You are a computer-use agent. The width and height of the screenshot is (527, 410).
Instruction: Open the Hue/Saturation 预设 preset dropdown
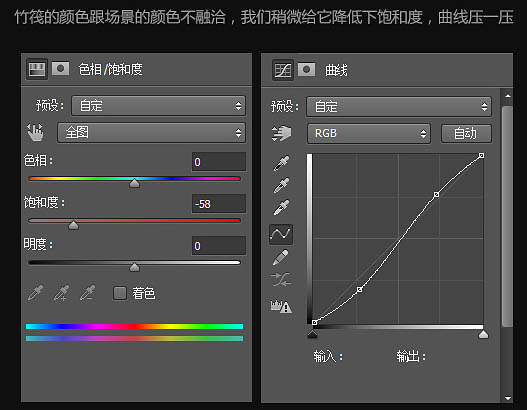tap(158, 106)
